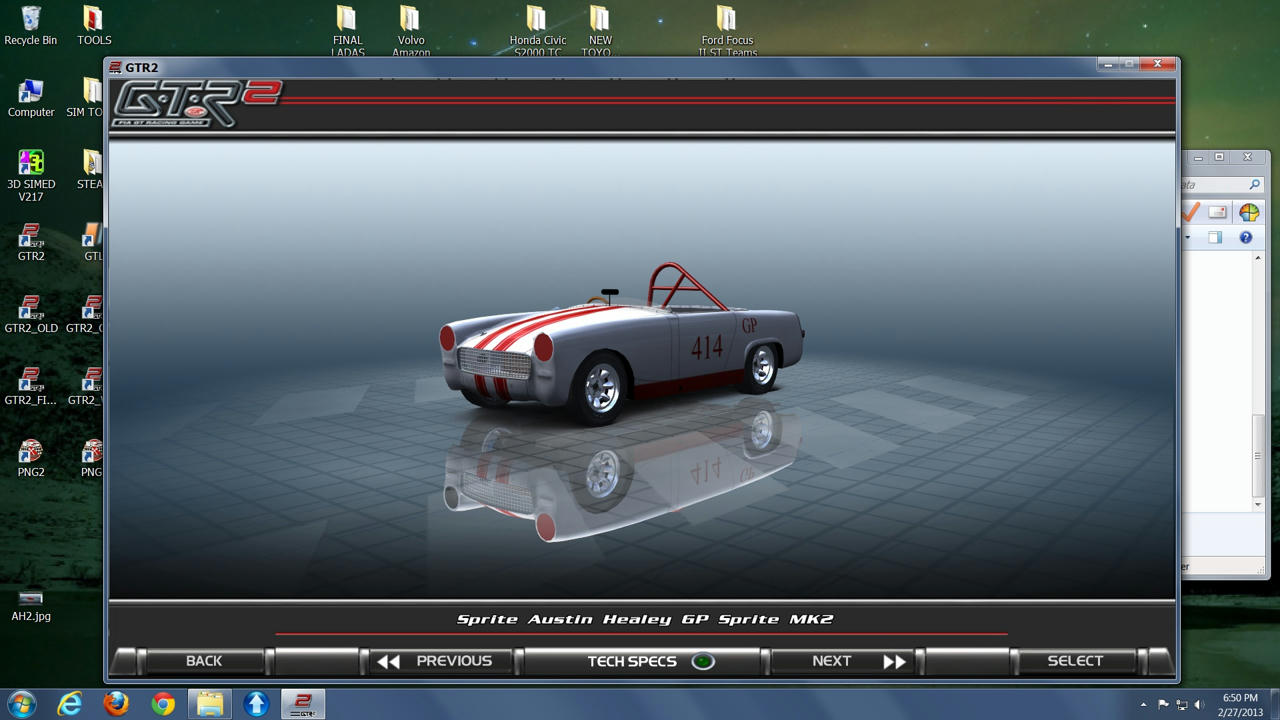This screenshot has width=1280, height=720.
Task: Confirm the car with SELECT
Action: click(1075, 661)
